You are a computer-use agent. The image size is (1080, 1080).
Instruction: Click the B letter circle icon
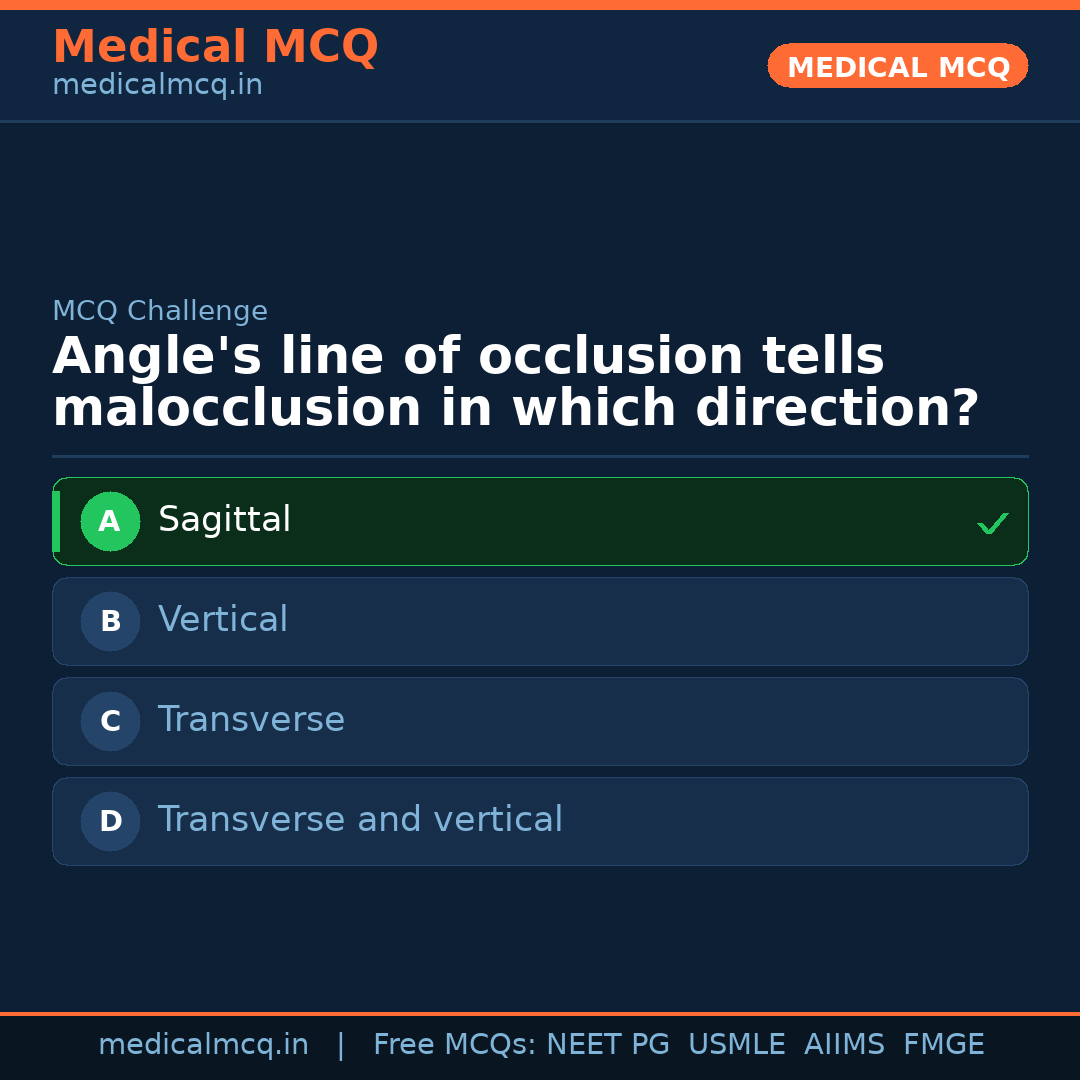point(110,621)
